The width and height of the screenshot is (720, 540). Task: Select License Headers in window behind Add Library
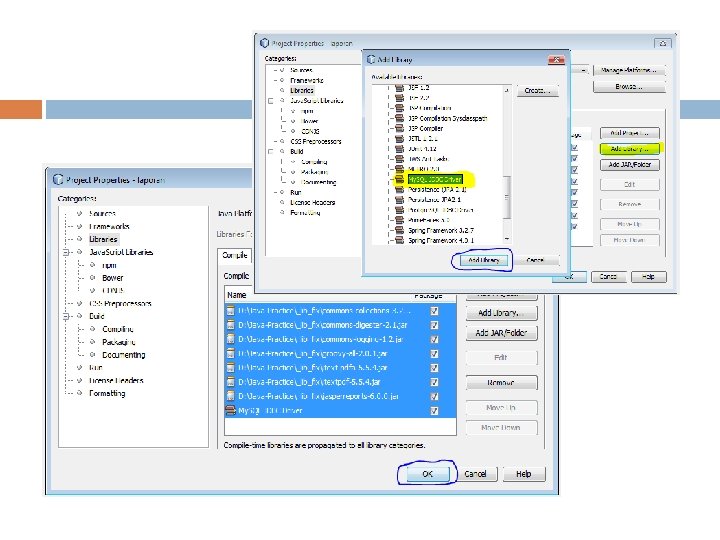point(313,202)
